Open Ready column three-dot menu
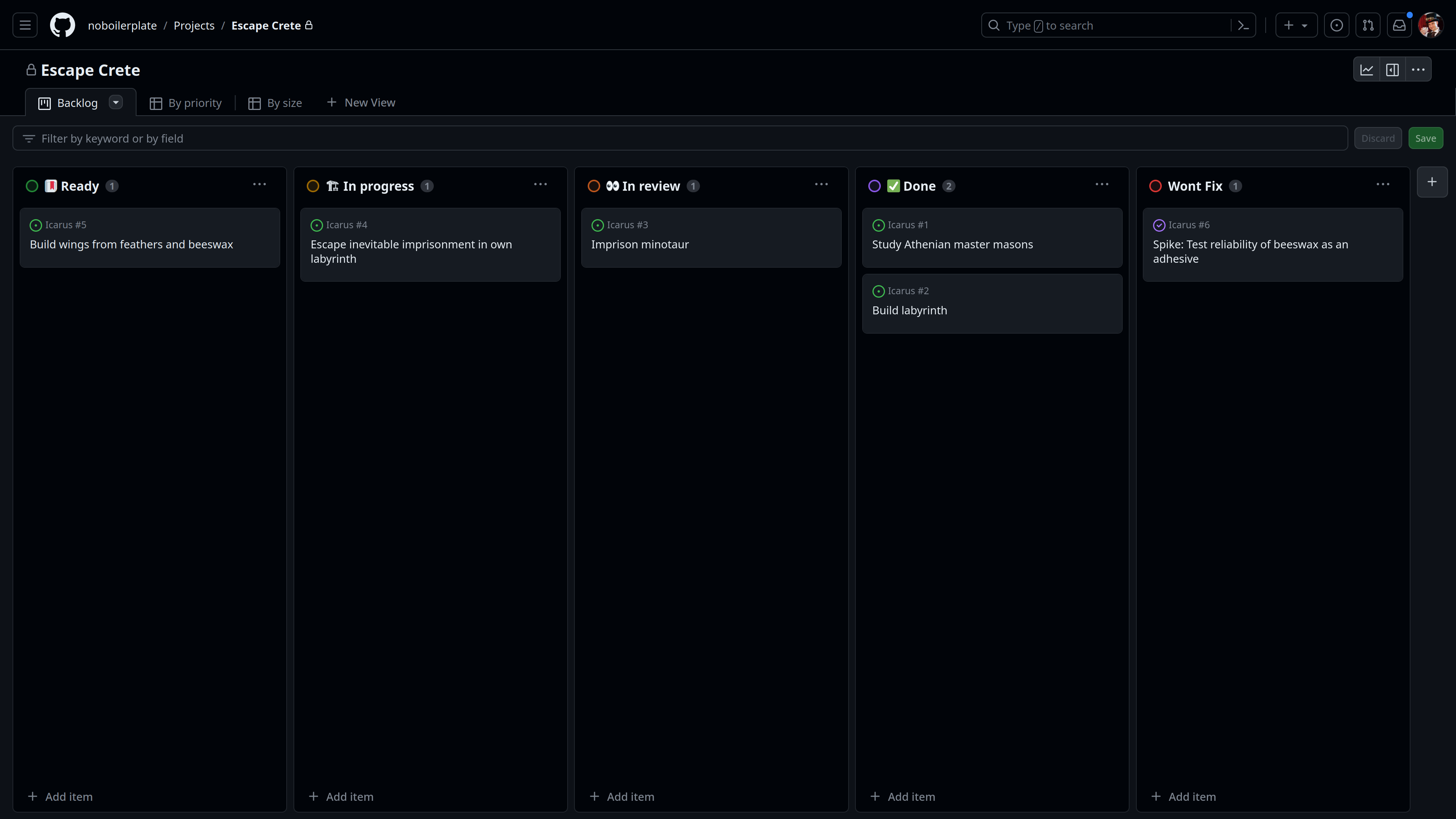Image resolution: width=1456 pixels, height=819 pixels. pyautogui.click(x=259, y=185)
